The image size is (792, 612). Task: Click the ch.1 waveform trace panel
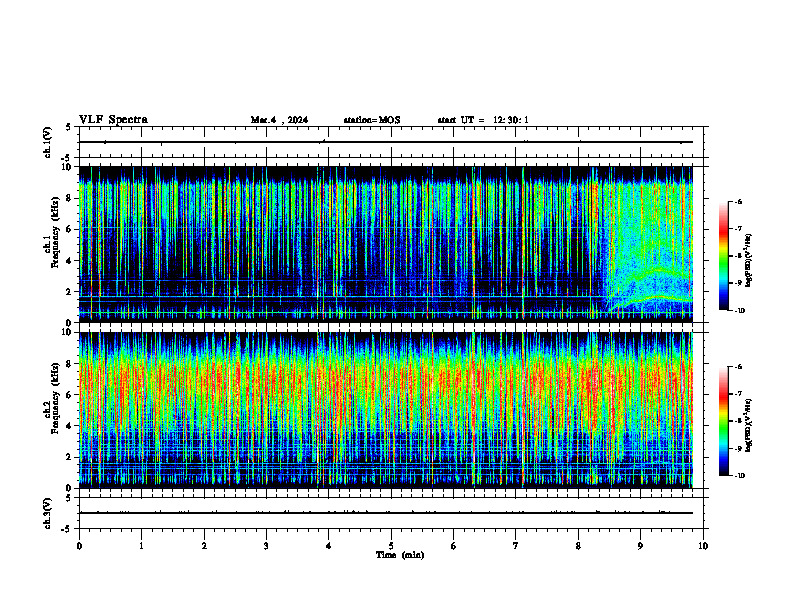tap(391, 142)
